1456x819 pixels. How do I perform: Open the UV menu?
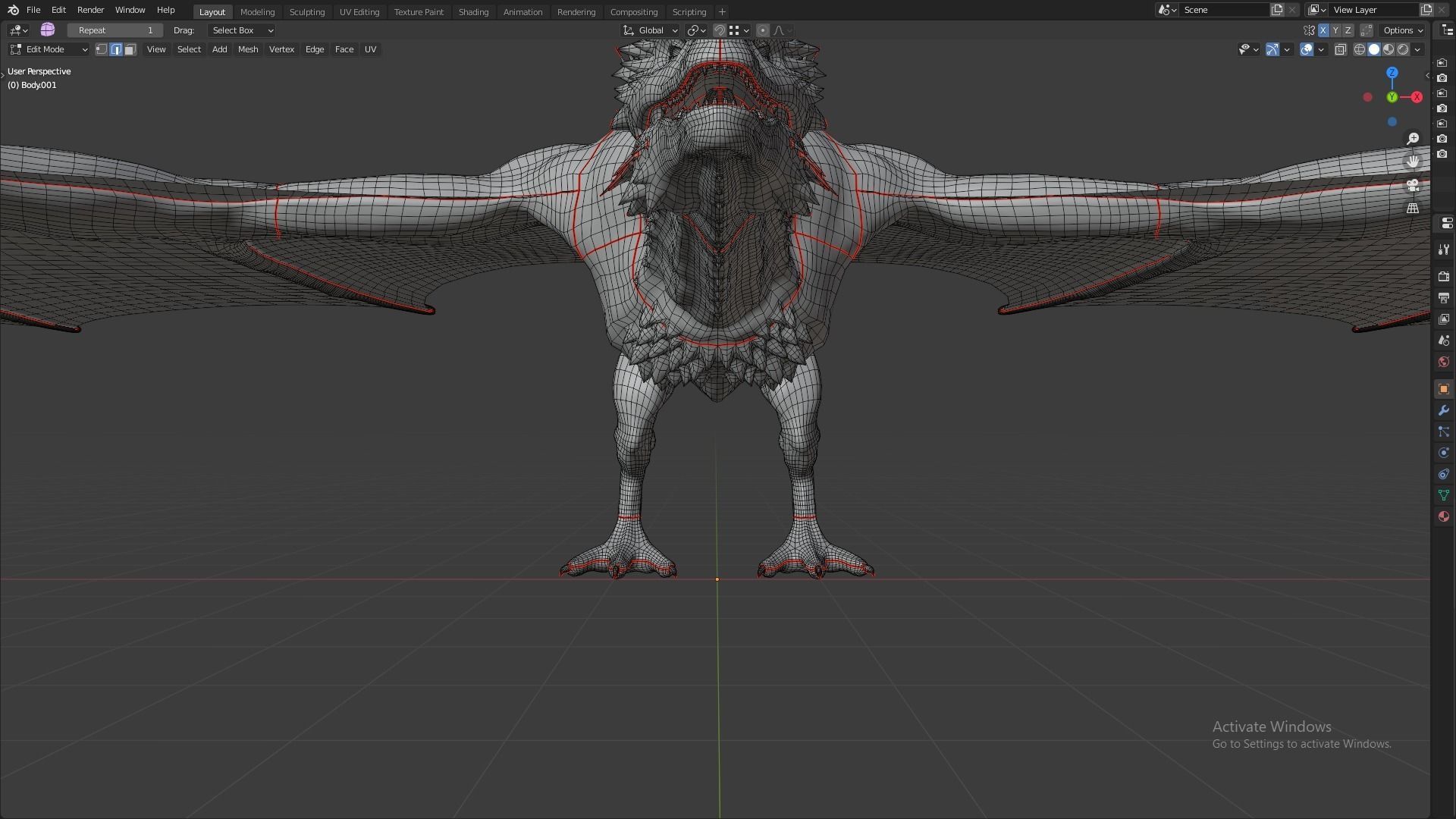[x=370, y=49]
